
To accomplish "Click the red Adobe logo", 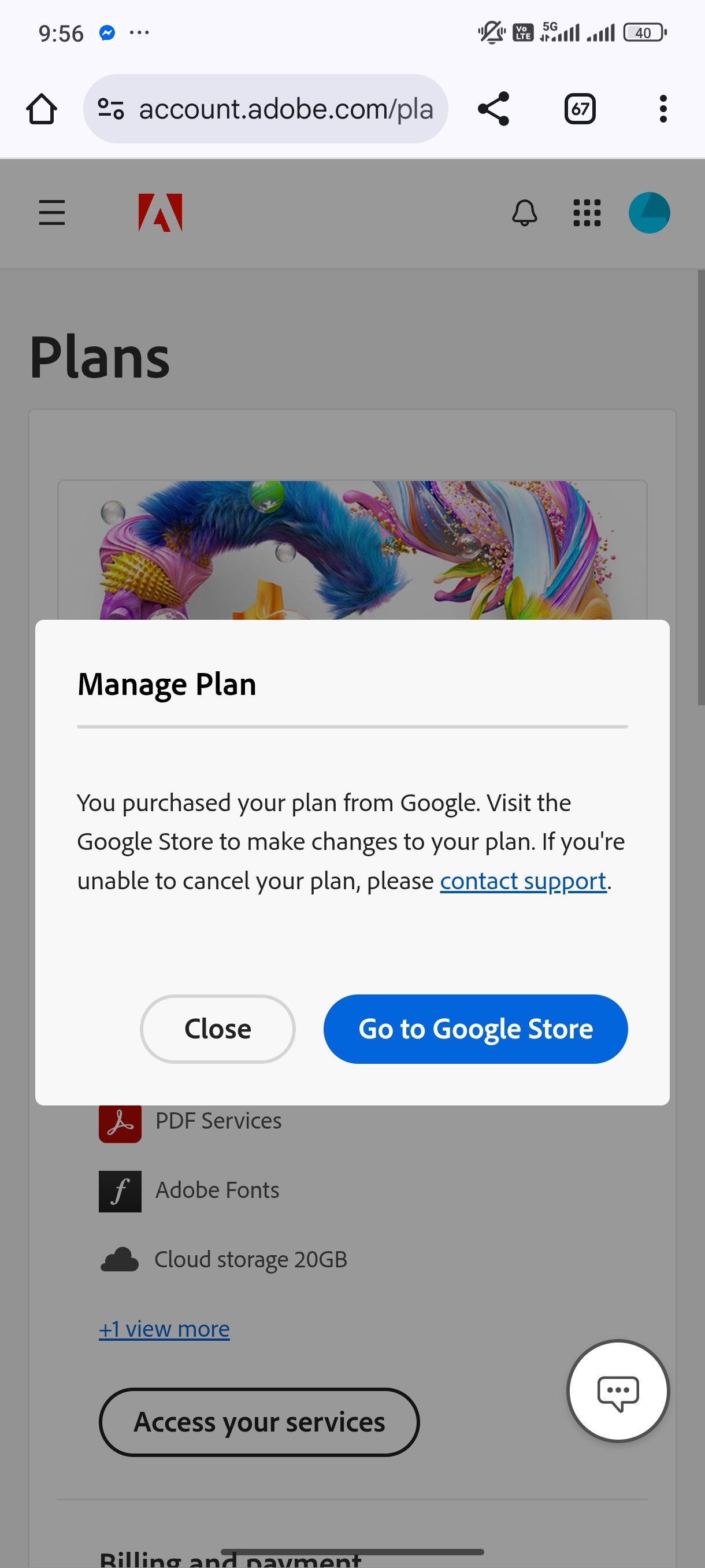I will tap(160, 212).
